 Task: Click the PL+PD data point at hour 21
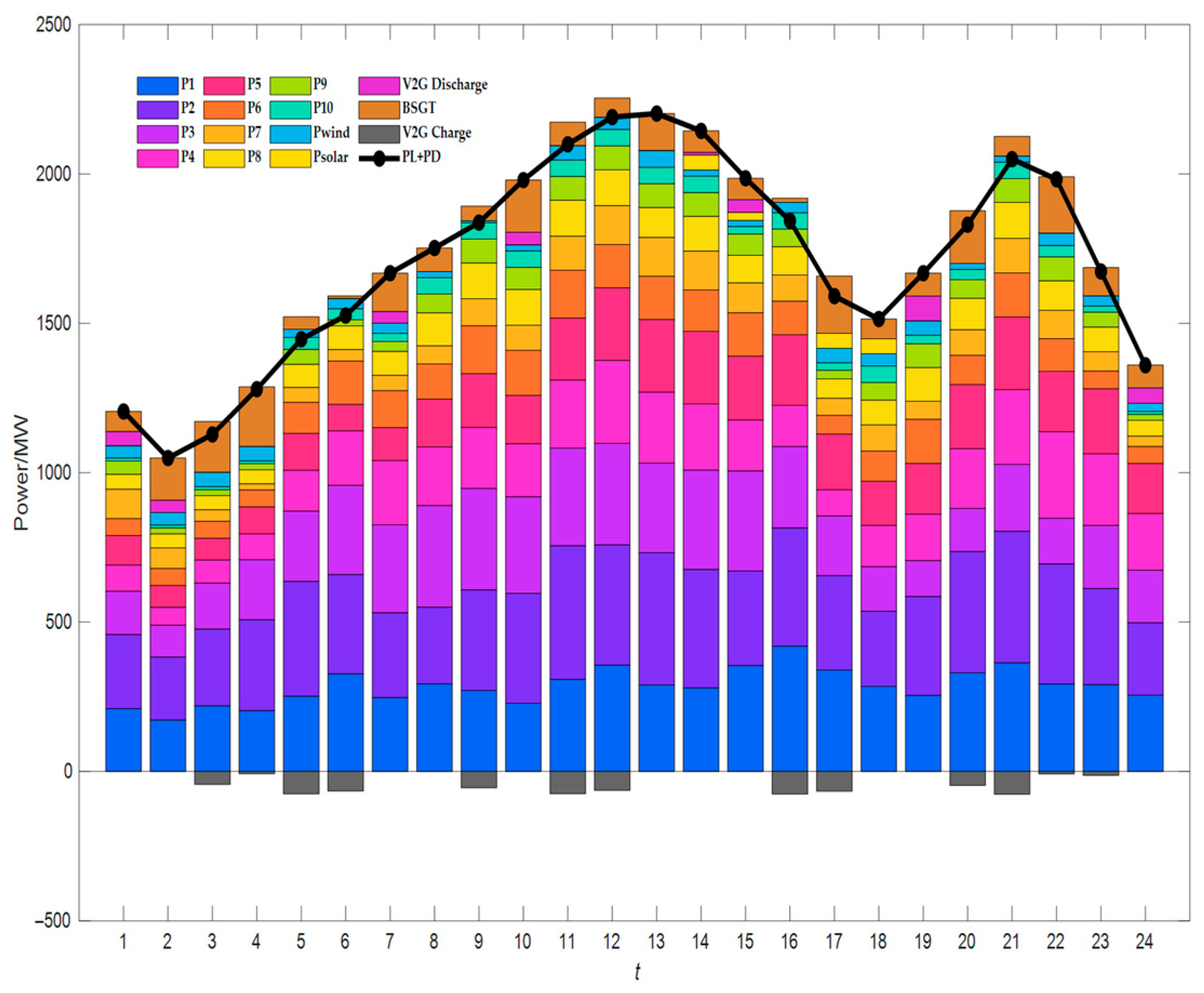pyautogui.click(x=1012, y=160)
